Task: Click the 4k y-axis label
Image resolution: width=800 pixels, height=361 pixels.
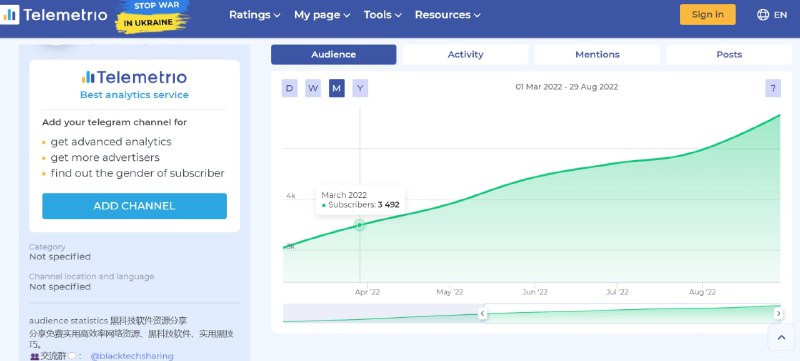Action: tap(291, 196)
